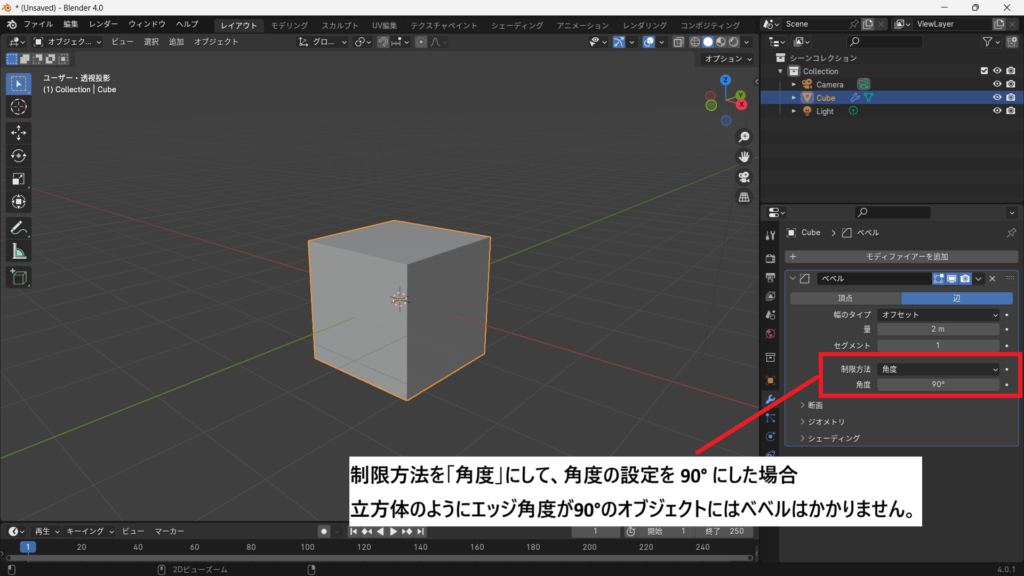This screenshot has width=1024, height=576.
Task: Select the Add Cube tool
Action: tap(18, 277)
